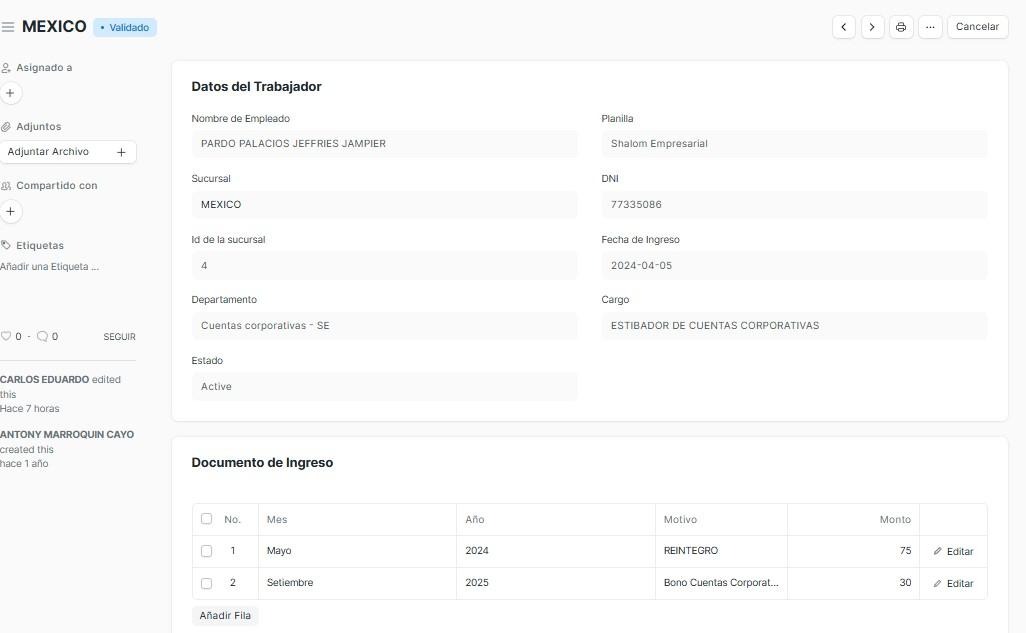1026x633 pixels.
Task: Click plus icon in Adjuntar Archivo
Action: 121,152
